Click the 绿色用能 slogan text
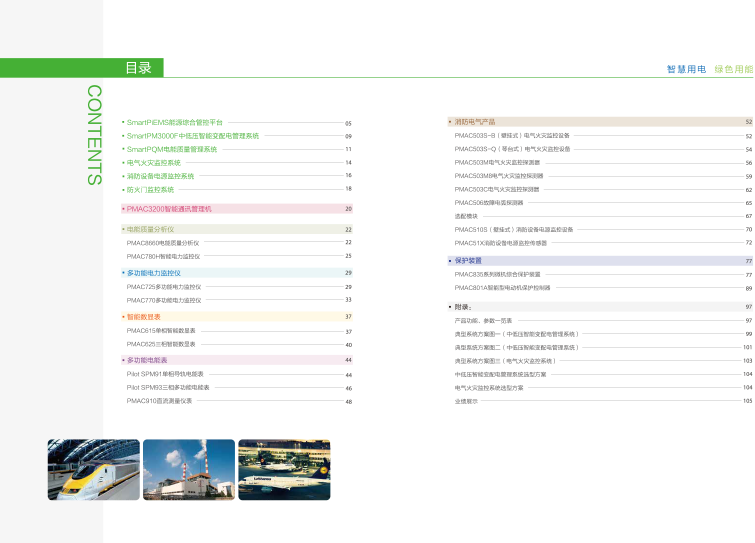This screenshot has width=755, height=543. (x=733, y=70)
